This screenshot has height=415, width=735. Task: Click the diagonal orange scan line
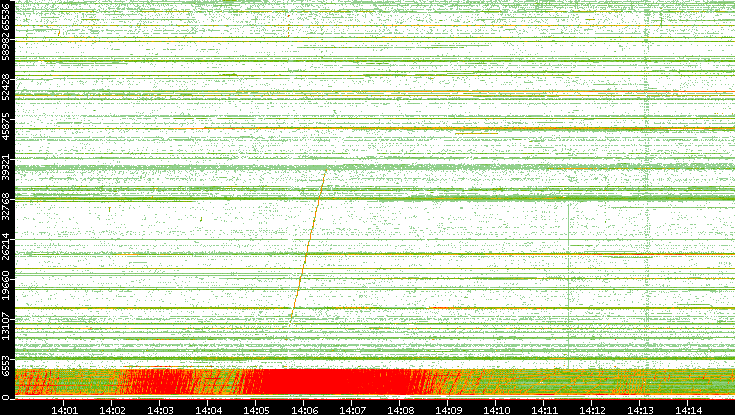pos(308,243)
